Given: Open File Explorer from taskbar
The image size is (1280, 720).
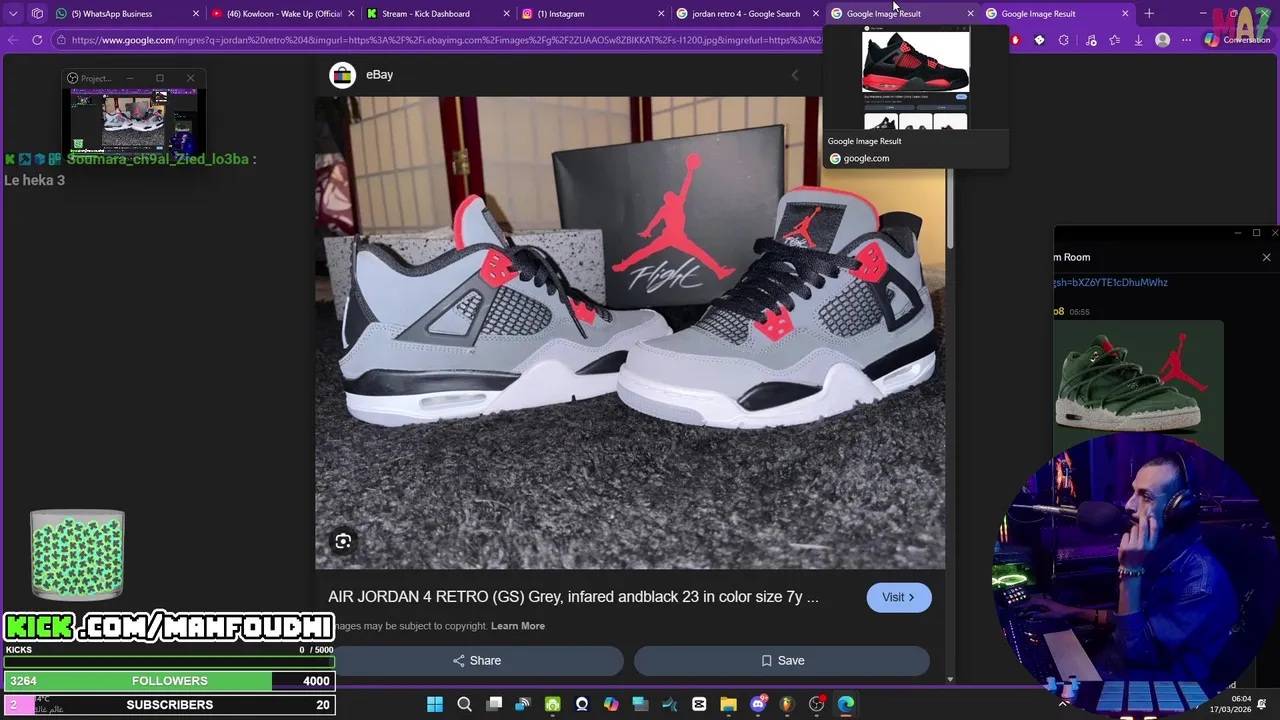Looking at the screenshot, I should (x=728, y=704).
